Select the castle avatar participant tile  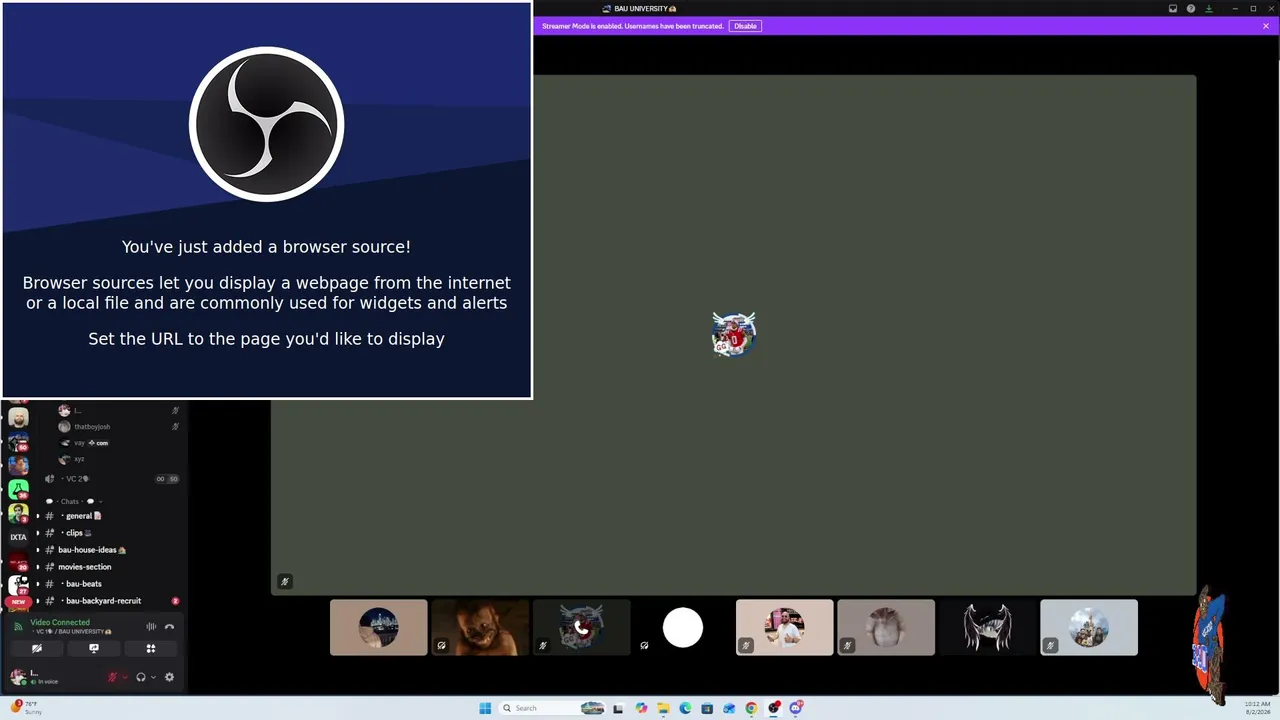[1089, 628]
